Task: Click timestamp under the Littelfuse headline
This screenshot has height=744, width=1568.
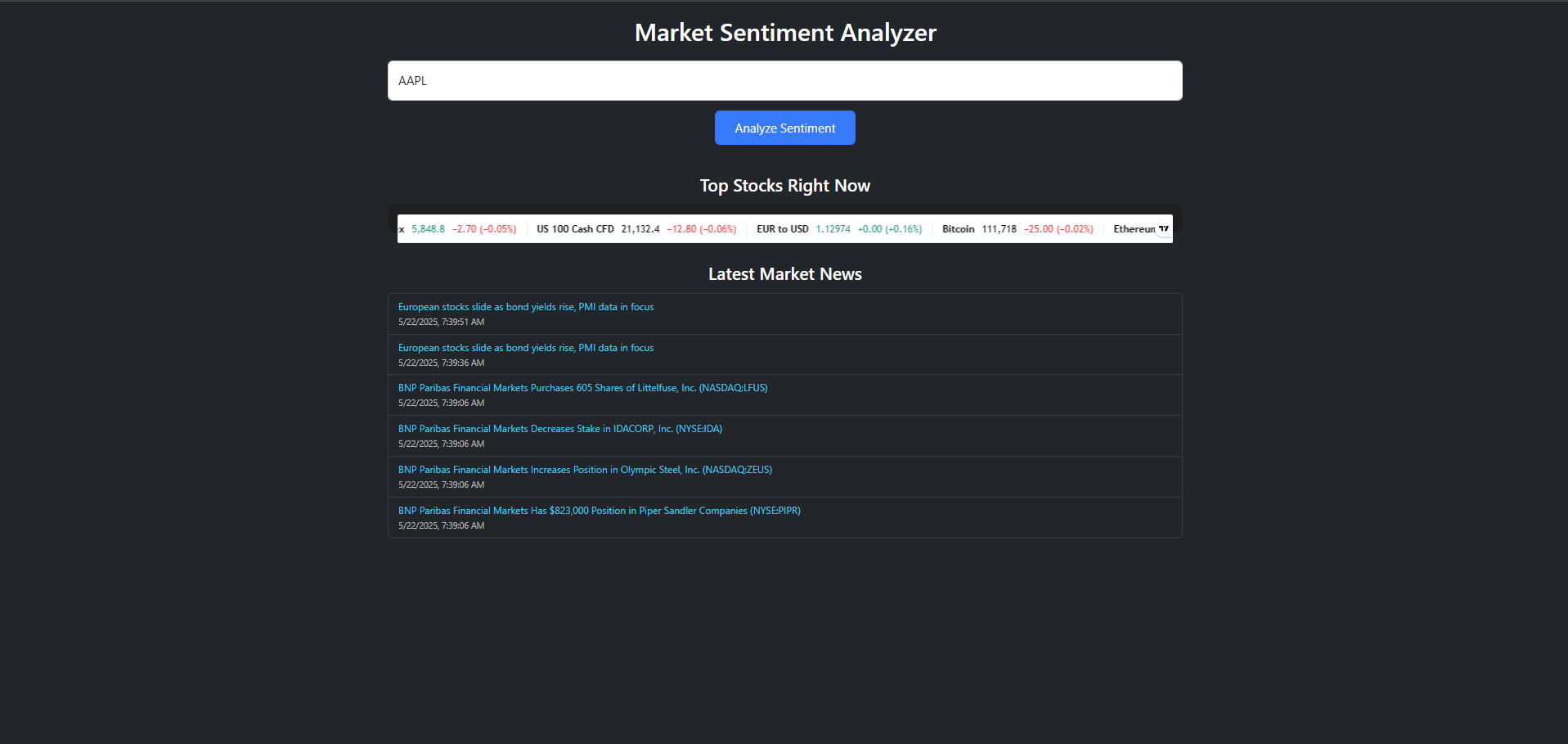Action: pos(441,404)
